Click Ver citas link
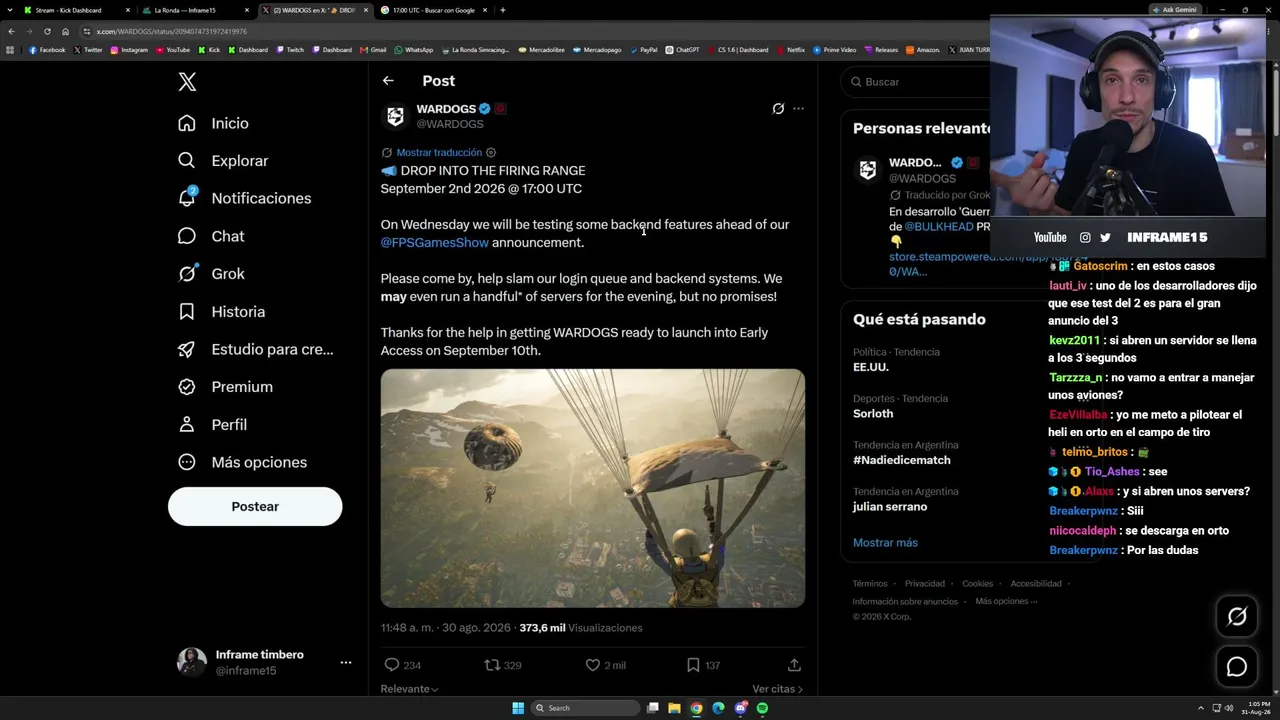The width and height of the screenshot is (1280, 720). (777, 689)
